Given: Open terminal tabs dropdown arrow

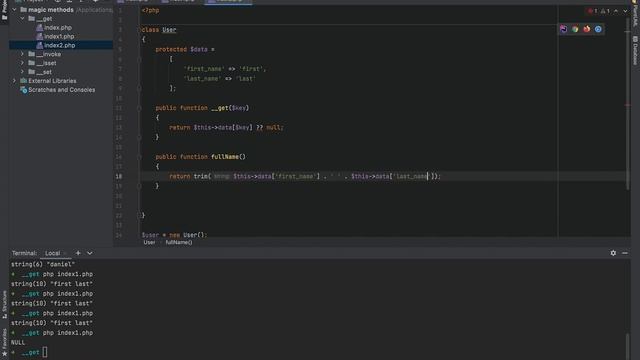Looking at the screenshot, I should (x=89, y=253).
